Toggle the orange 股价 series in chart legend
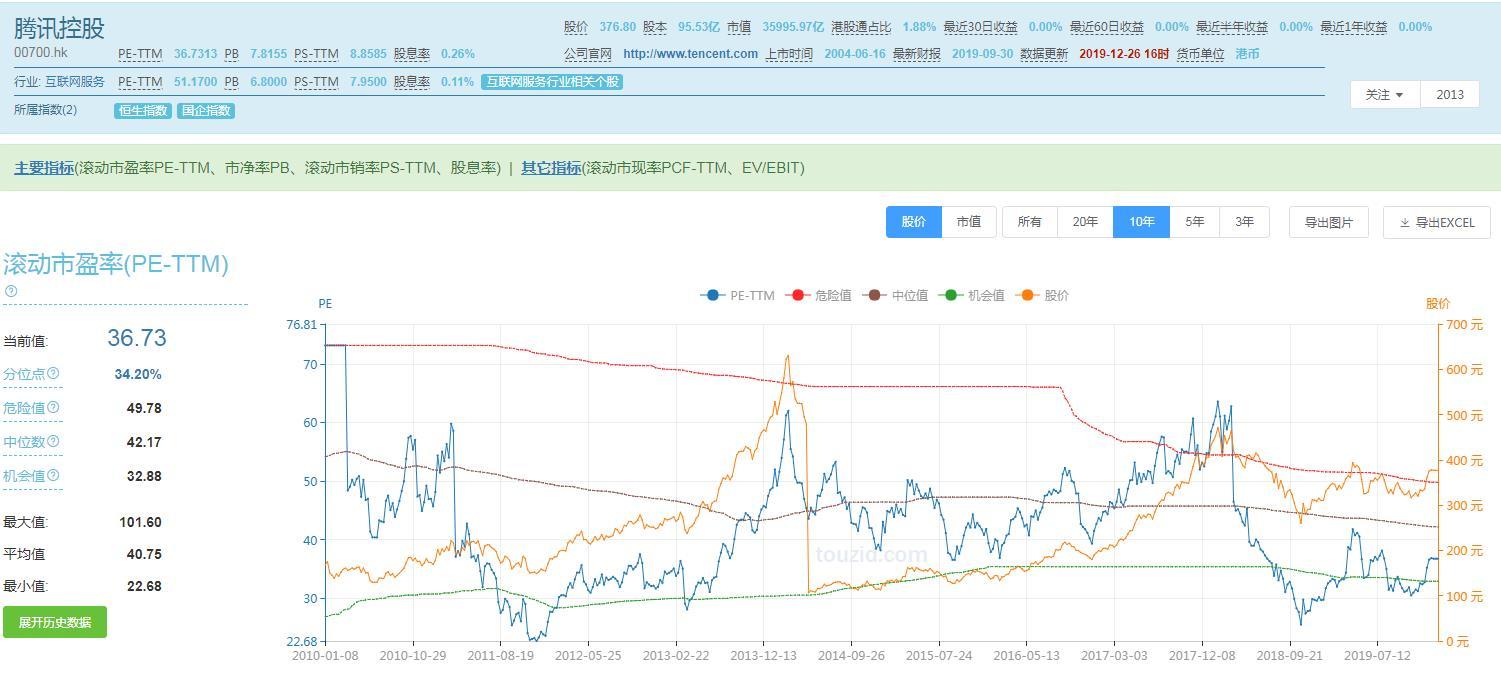This screenshot has height=674, width=1501. point(1042,295)
